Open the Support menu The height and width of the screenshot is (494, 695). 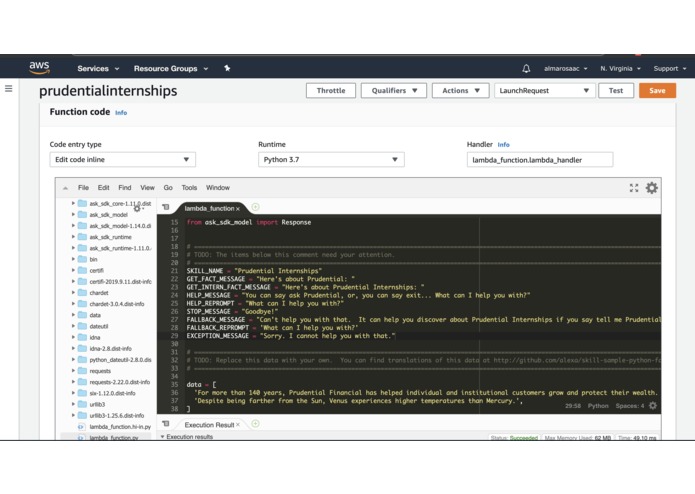tap(670, 69)
